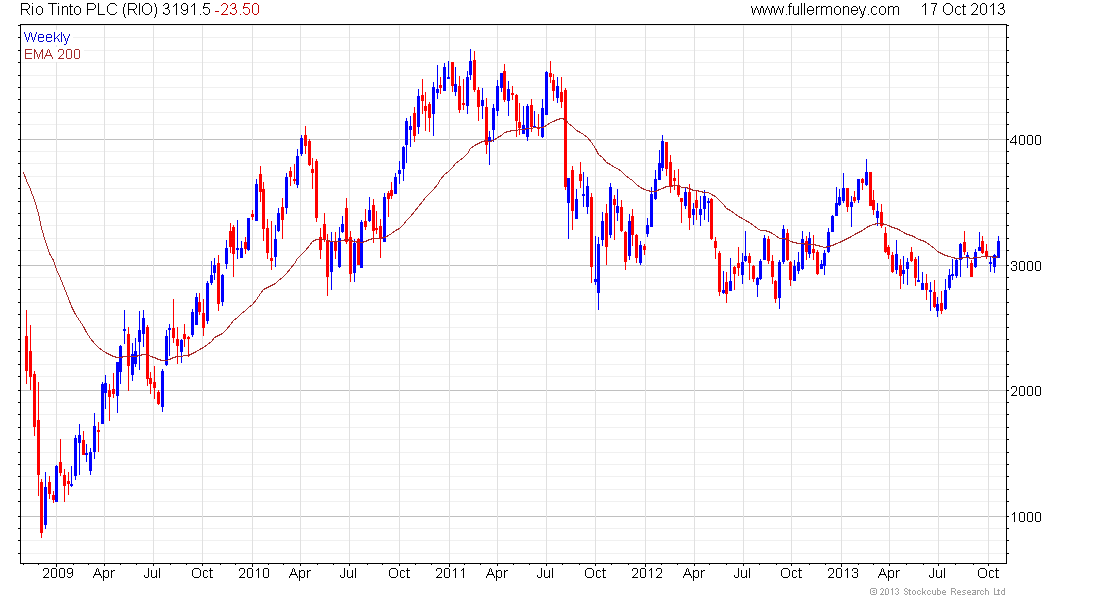This screenshot has width=1100, height=600.
Task: Click the 'Oct' label before 2010
Action: pos(202,573)
